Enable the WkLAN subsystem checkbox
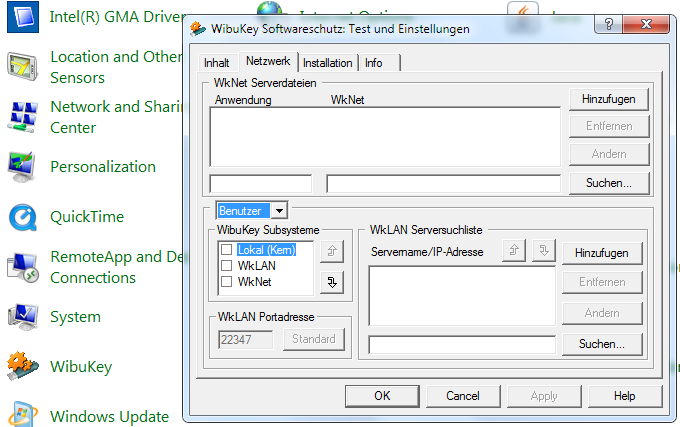This screenshot has width=680, height=427. coord(226,265)
